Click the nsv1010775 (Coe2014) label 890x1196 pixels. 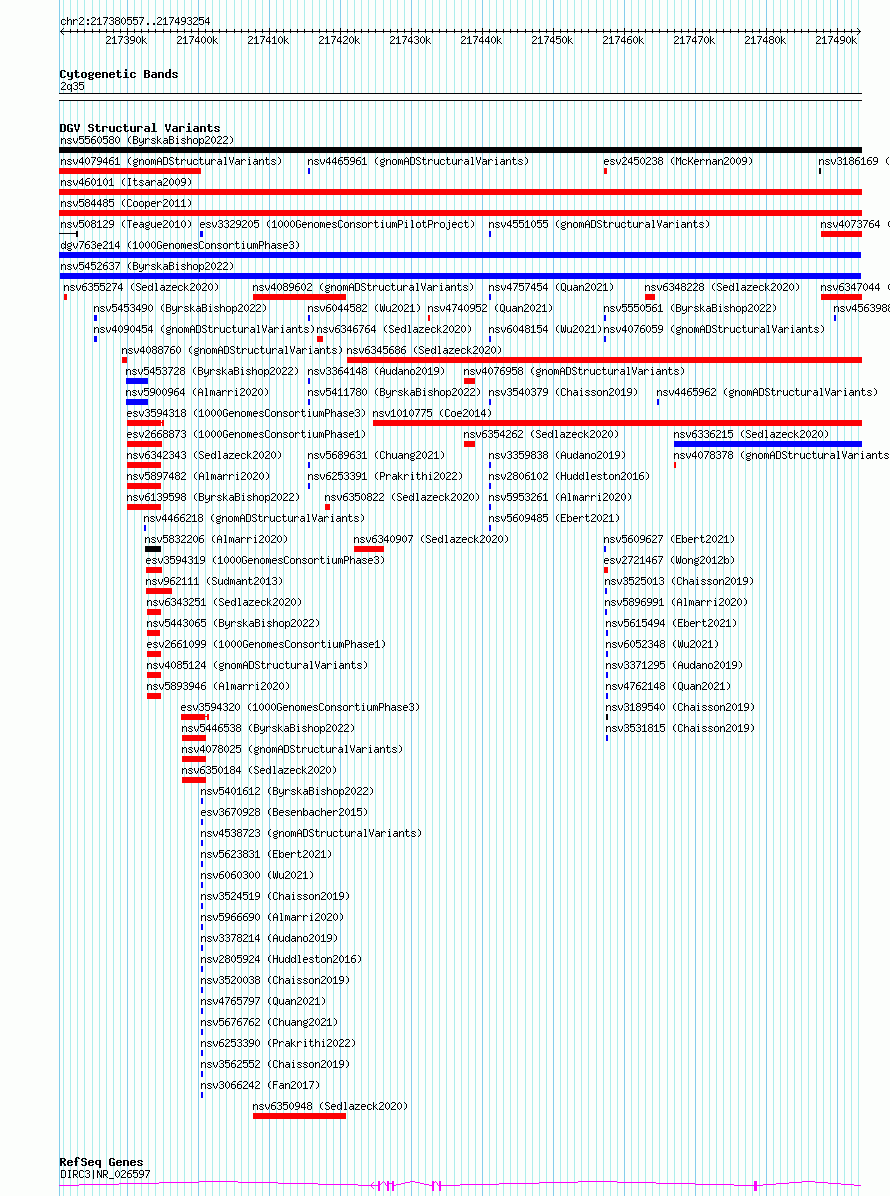(432, 413)
